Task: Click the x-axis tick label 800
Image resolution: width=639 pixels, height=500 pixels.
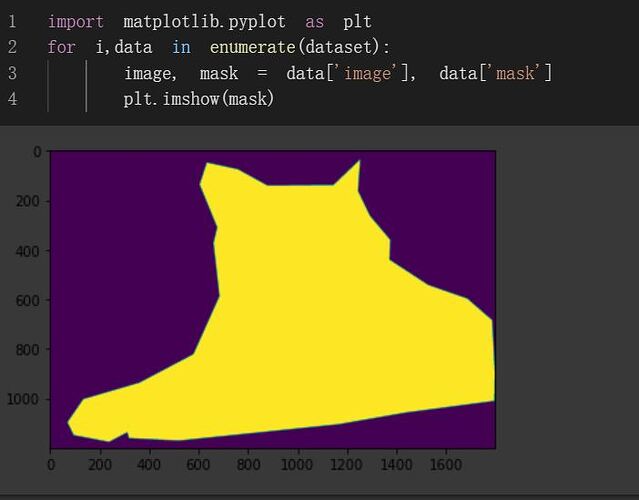Action: pos(247,464)
